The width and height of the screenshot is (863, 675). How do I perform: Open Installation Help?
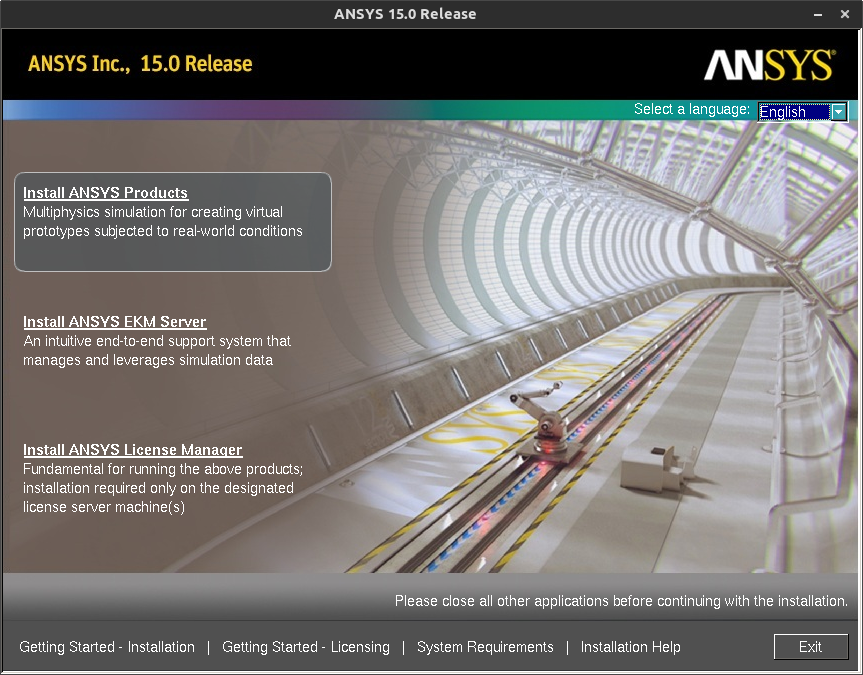point(630,647)
